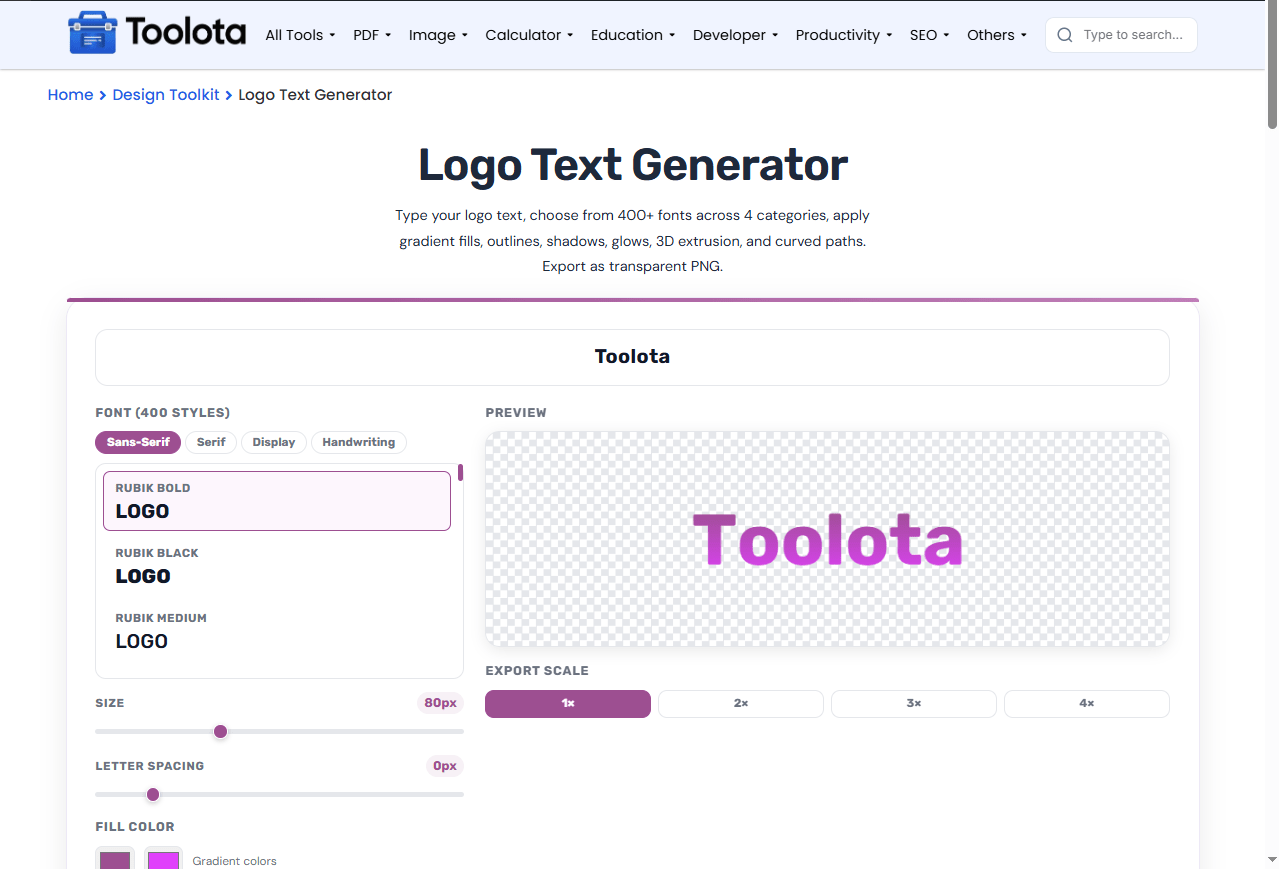Image resolution: width=1279 pixels, height=869 pixels.
Task: Open Design Toolkit breadcrumb link
Action: tap(166, 95)
